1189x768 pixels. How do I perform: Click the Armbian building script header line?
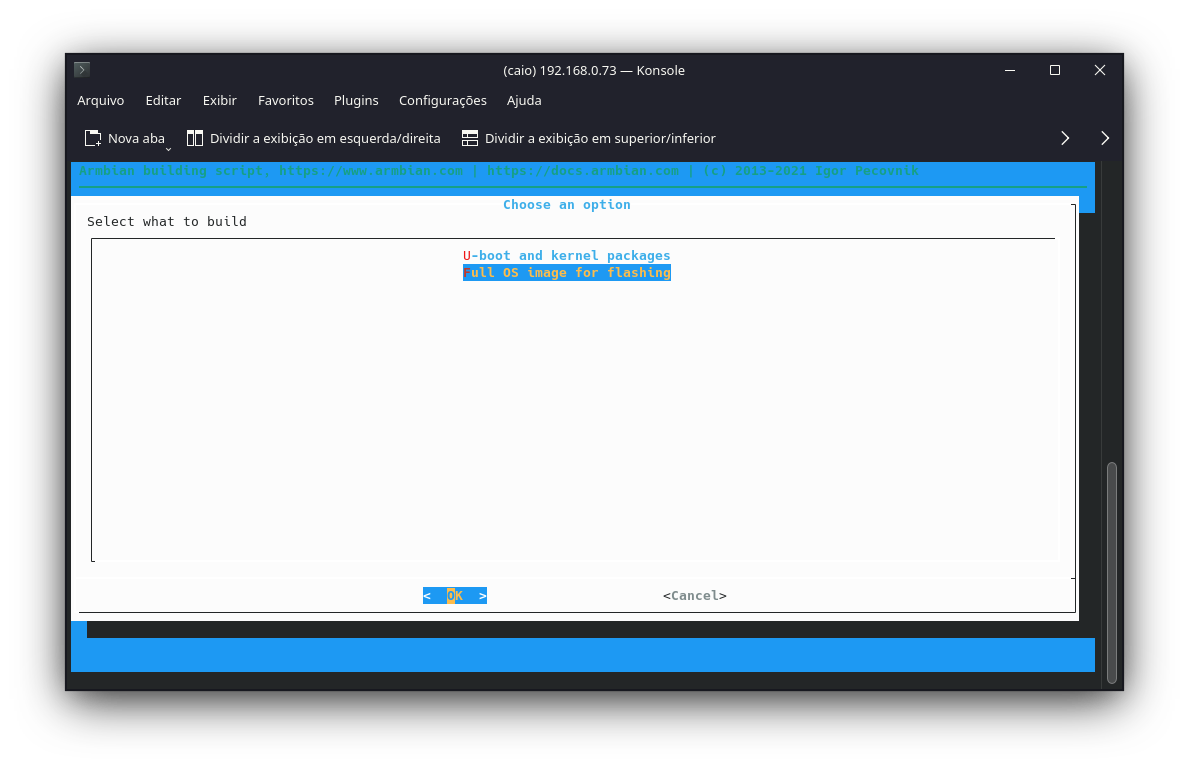[499, 171]
